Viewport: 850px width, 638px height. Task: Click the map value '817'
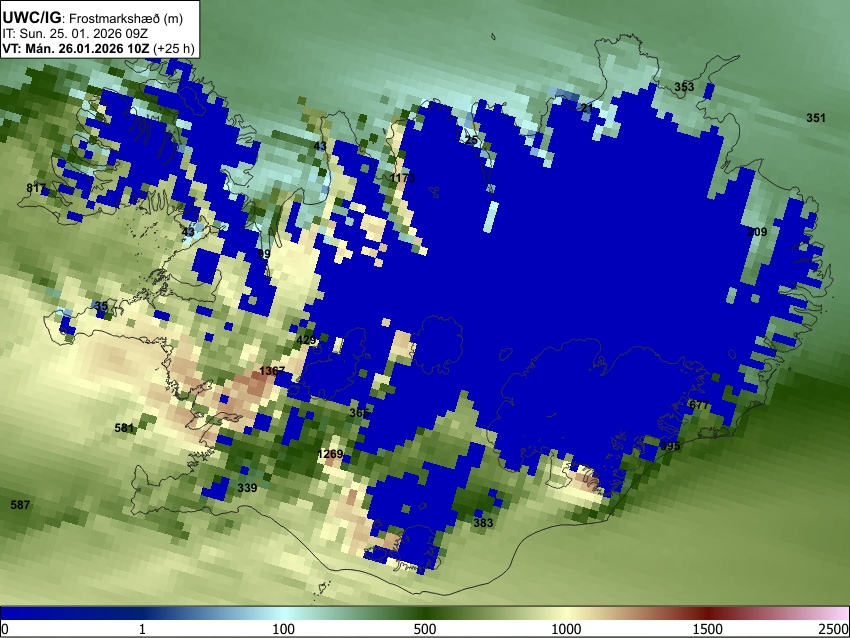[36, 188]
